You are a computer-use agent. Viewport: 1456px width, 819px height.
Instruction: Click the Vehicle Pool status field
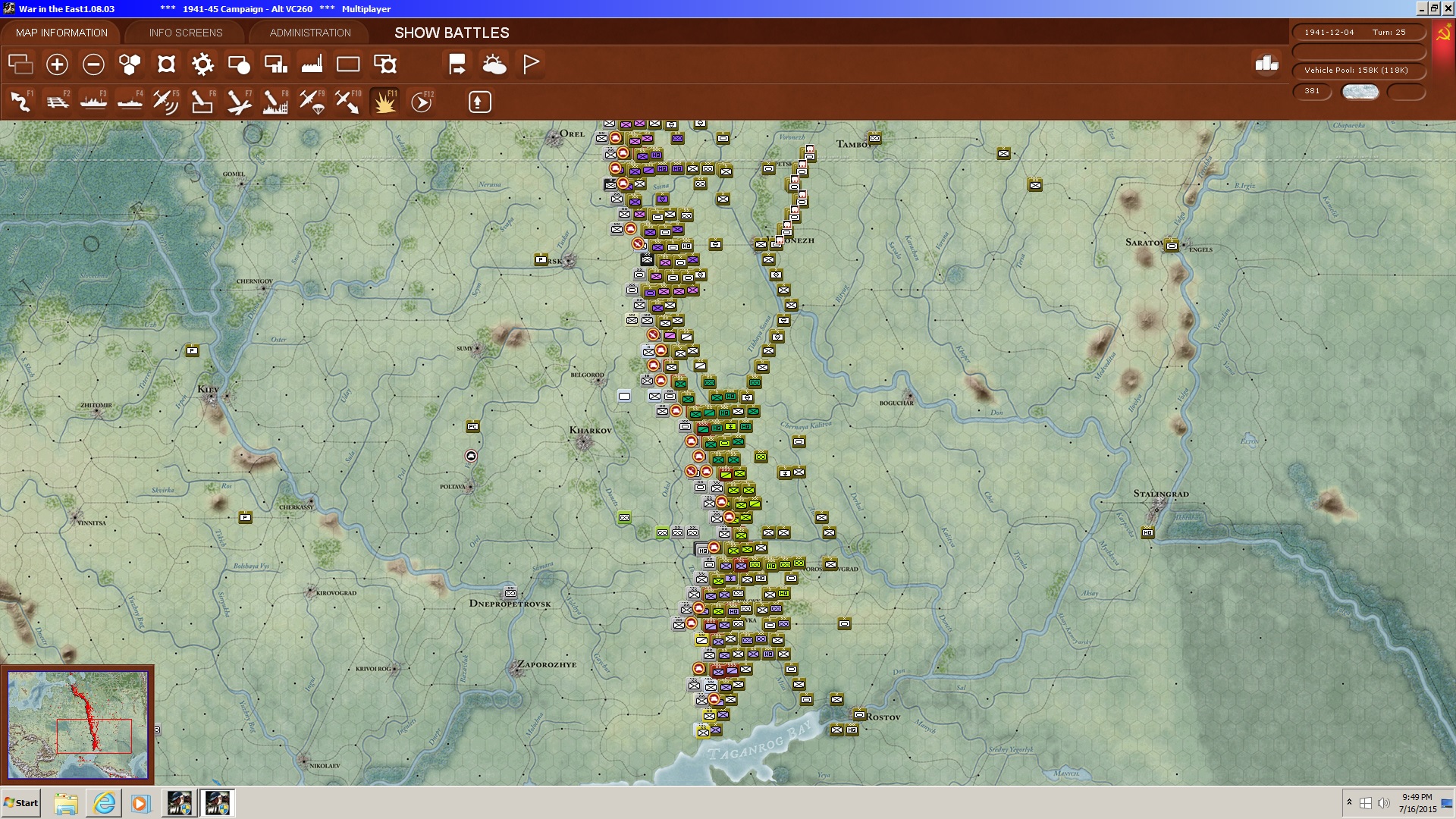coord(1356,71)
